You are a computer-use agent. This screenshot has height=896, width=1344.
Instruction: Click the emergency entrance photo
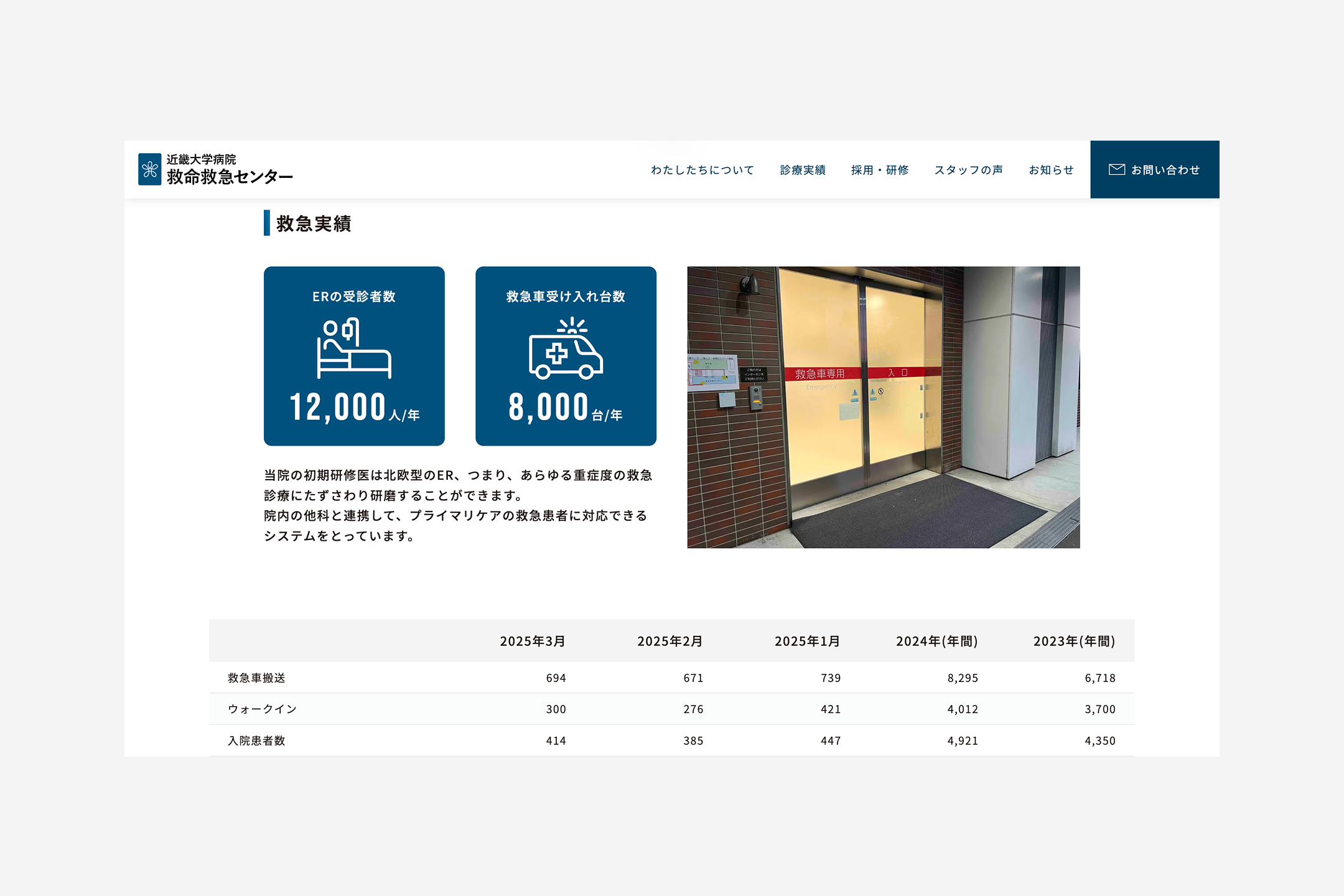coord(883,407)
